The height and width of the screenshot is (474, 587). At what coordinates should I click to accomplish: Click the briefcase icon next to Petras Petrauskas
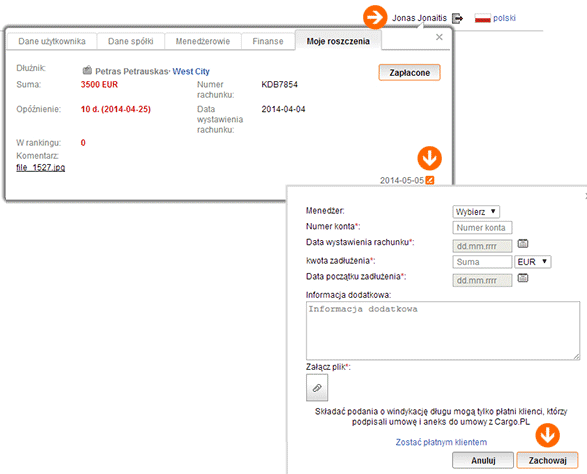coord(87,70)
